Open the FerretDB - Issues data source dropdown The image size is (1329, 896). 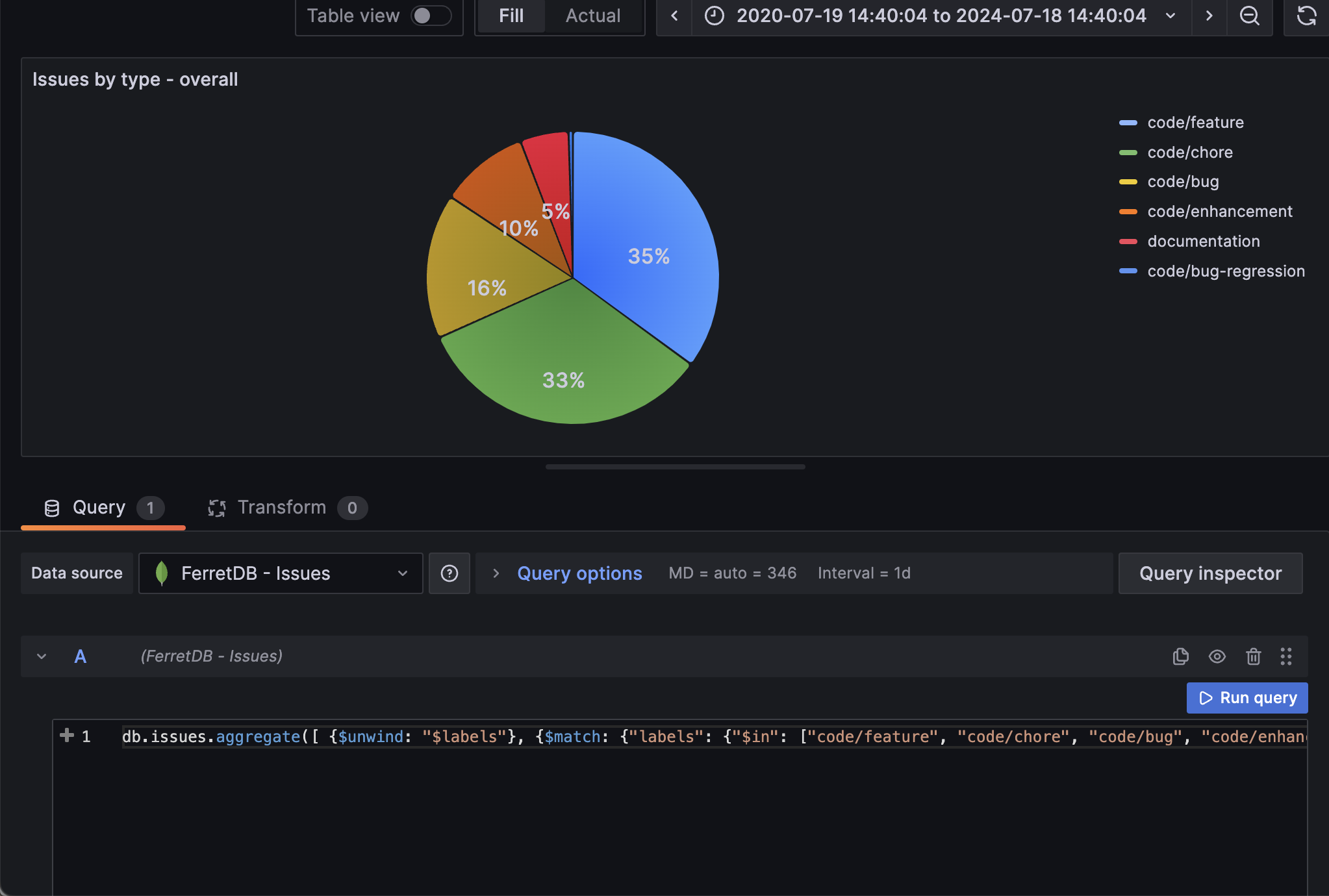(x=281, y=573)
